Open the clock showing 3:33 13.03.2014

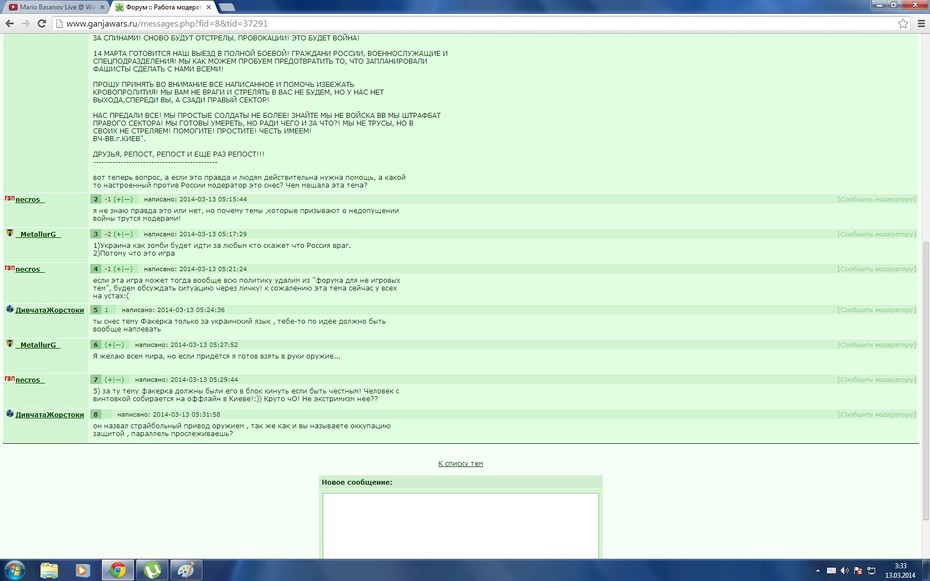pos(900,570)
